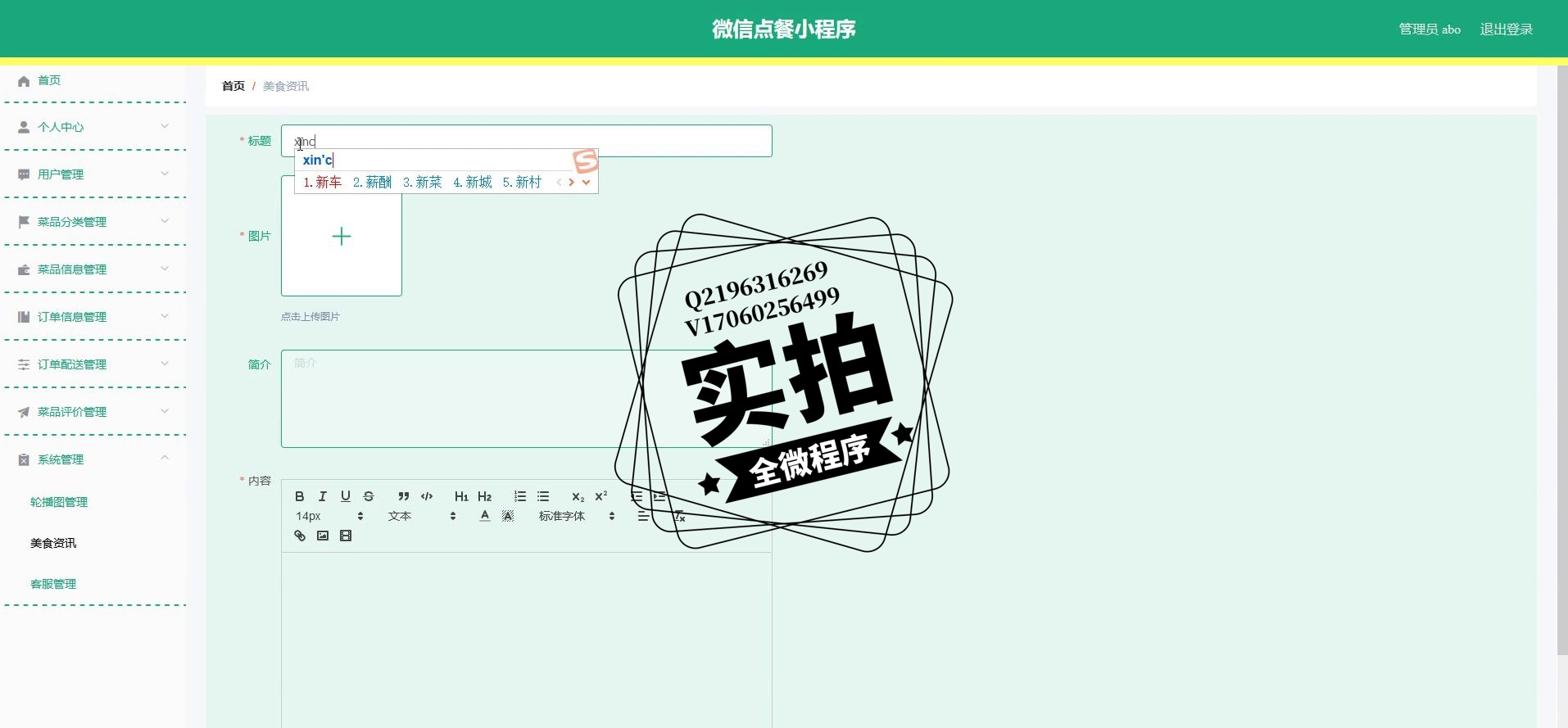Toggle underline formatting in editor
The width and height of the screenshot is (1568, 728).
pyautogui.click(x=346, y=496)
